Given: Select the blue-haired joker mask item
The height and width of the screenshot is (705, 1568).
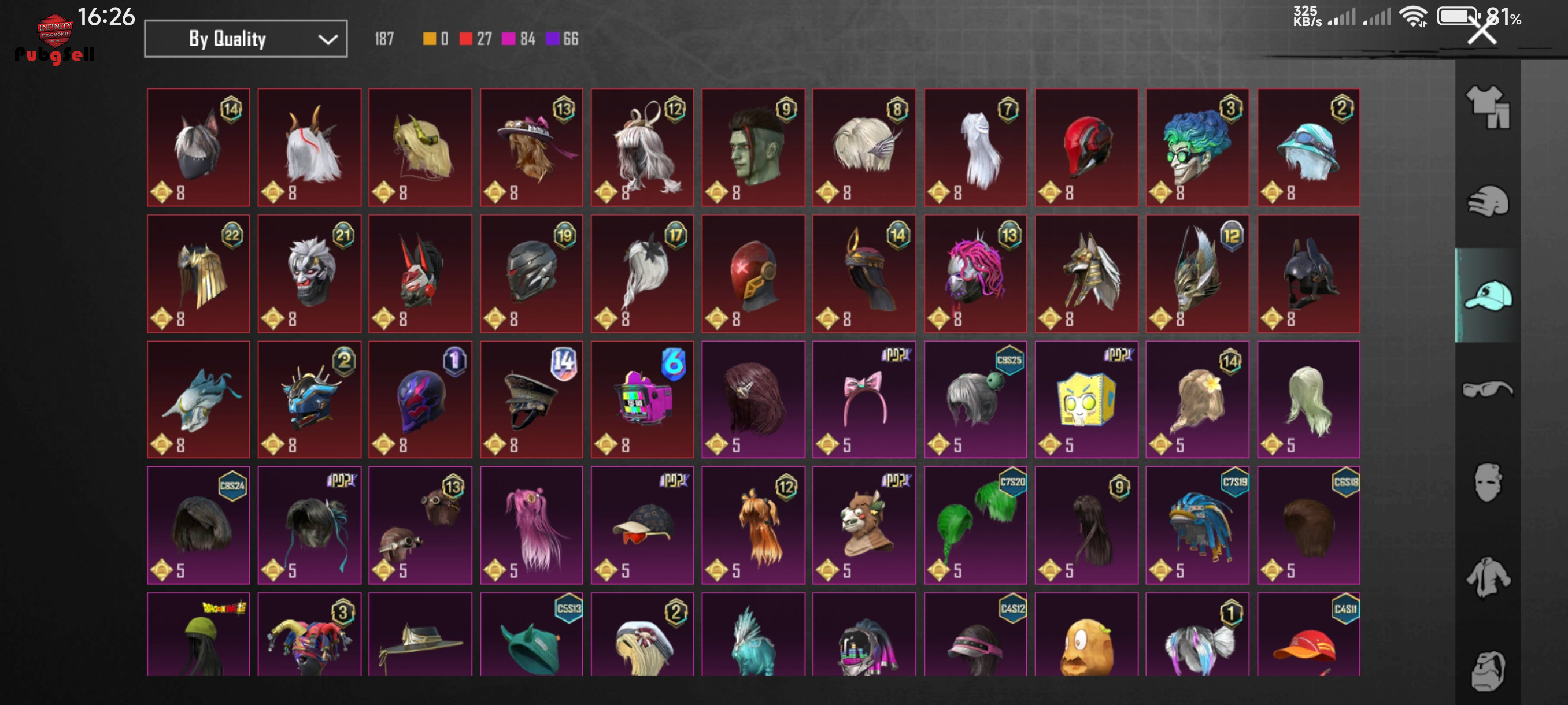Looking at the screenshot, I should pos(1197,147).
